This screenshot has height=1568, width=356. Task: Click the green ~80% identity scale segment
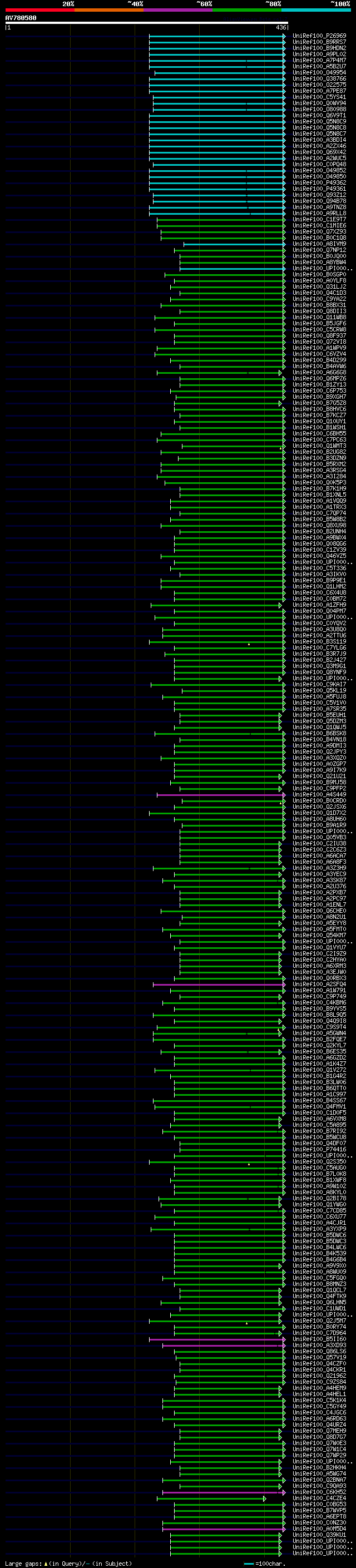pyautogui.click(x=247, y=10)
